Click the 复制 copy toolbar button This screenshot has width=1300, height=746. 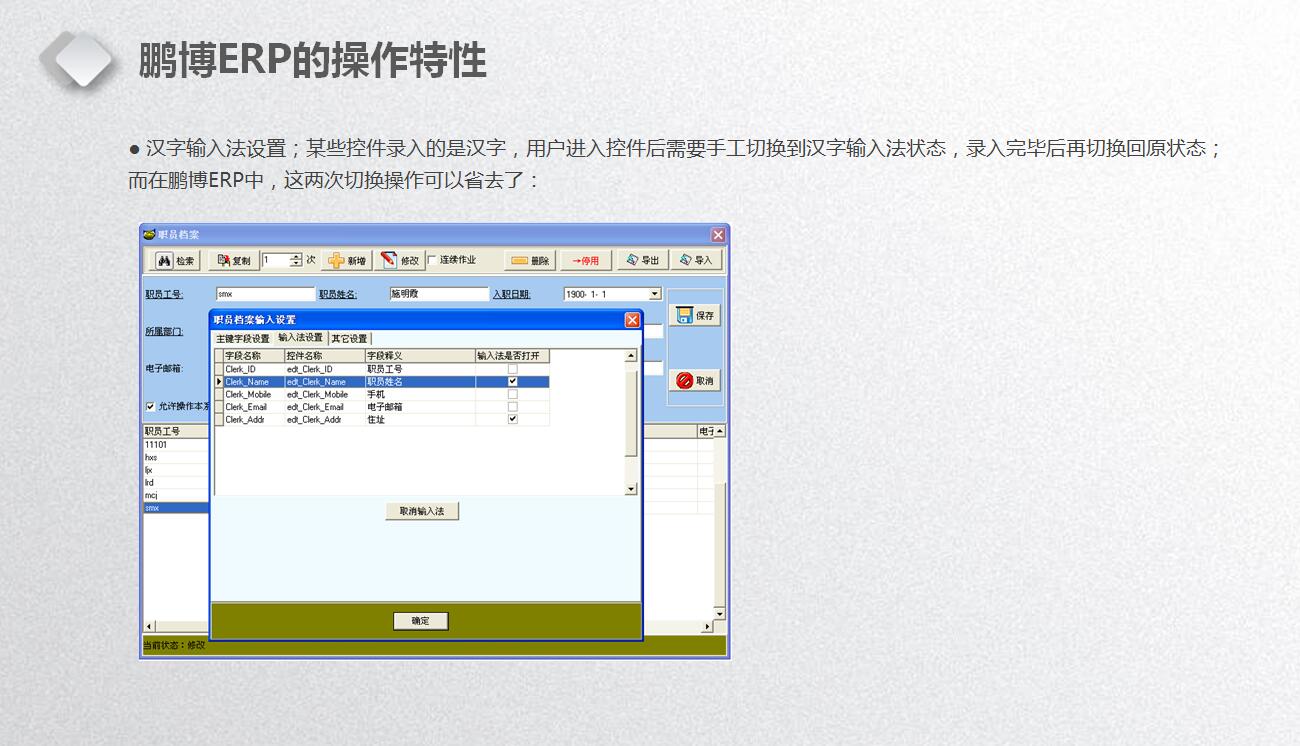point(234,261)
